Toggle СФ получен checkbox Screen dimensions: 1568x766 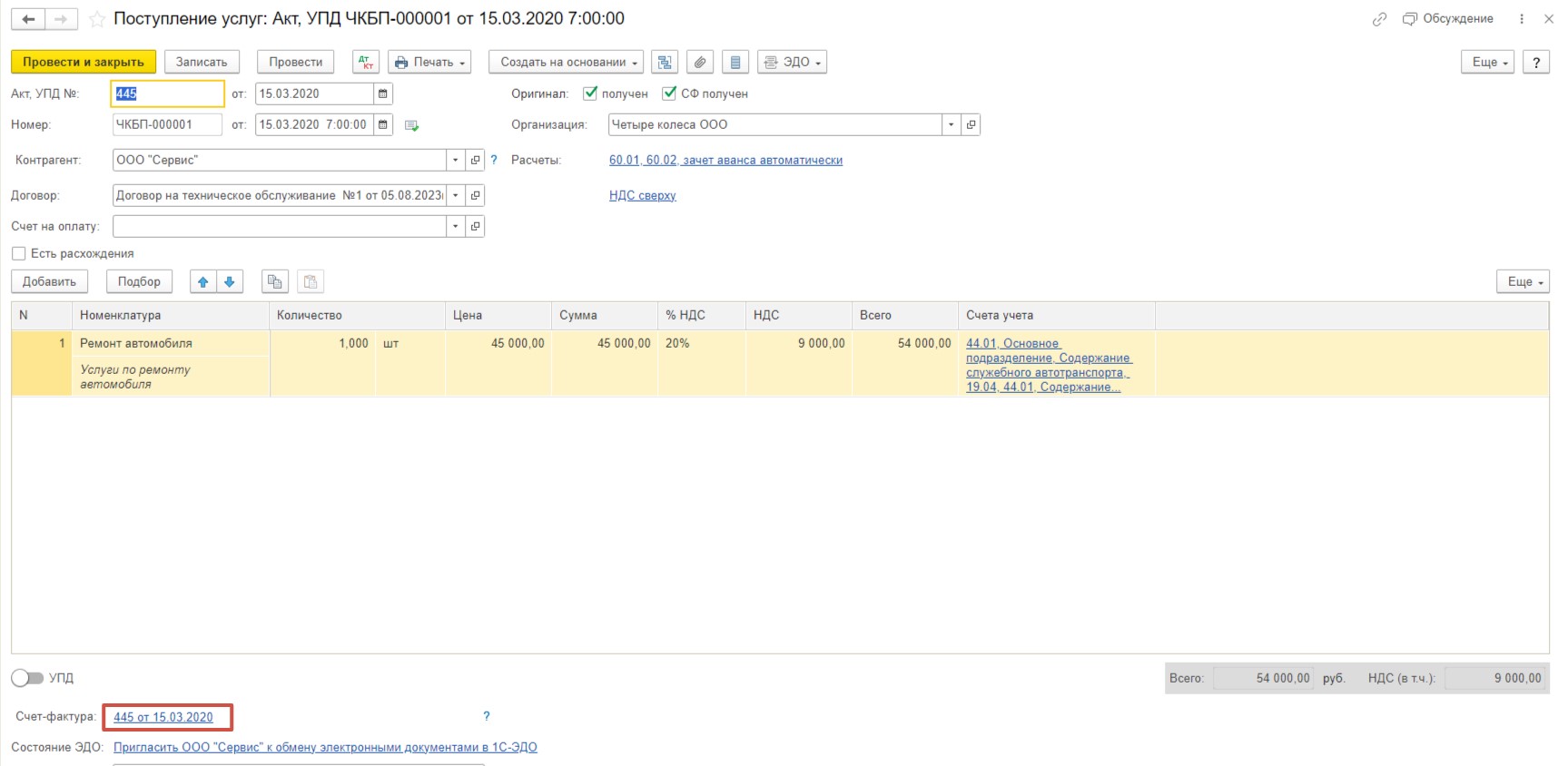[669, 93]
